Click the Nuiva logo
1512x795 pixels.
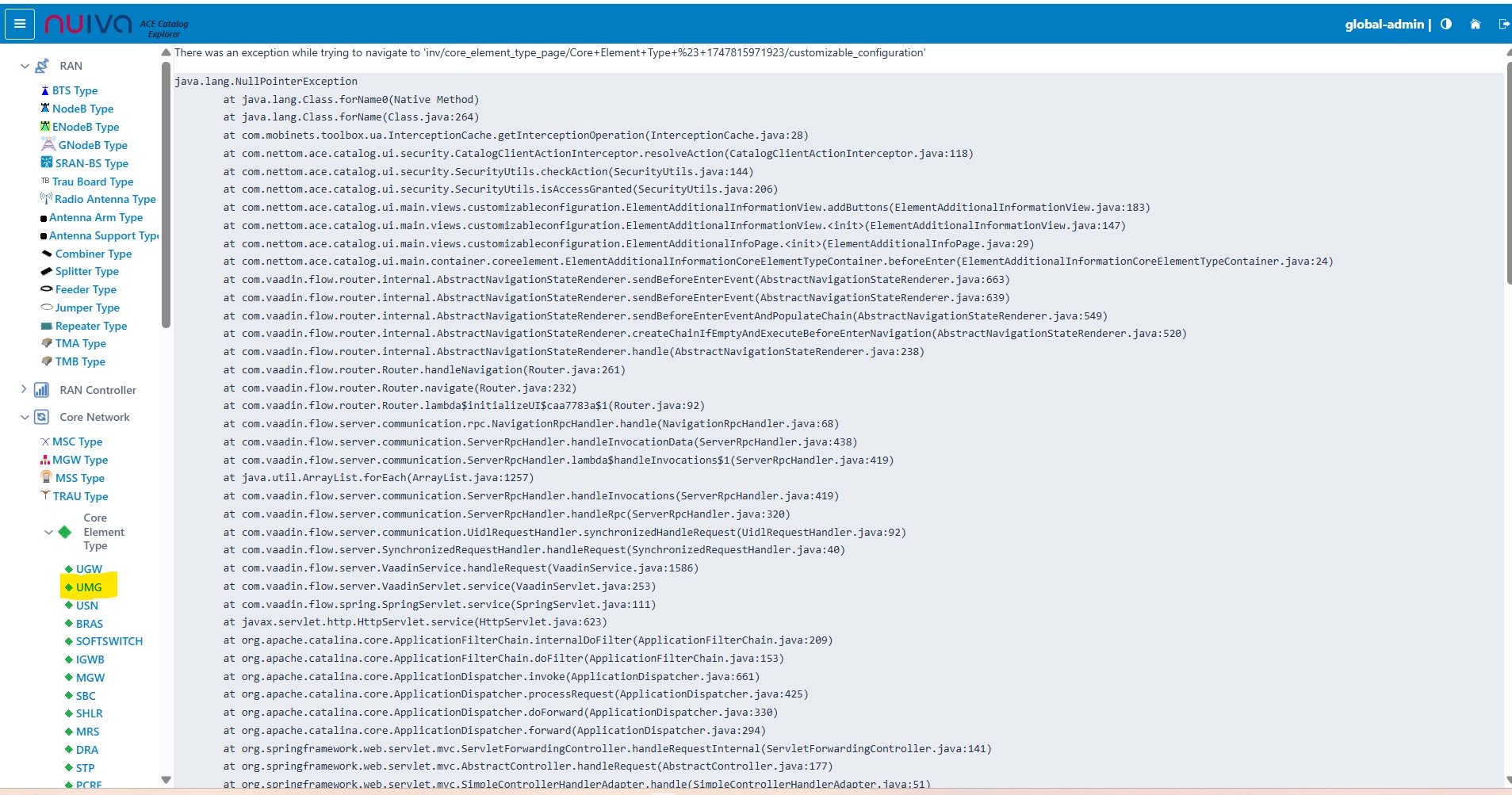click(88, 25)
